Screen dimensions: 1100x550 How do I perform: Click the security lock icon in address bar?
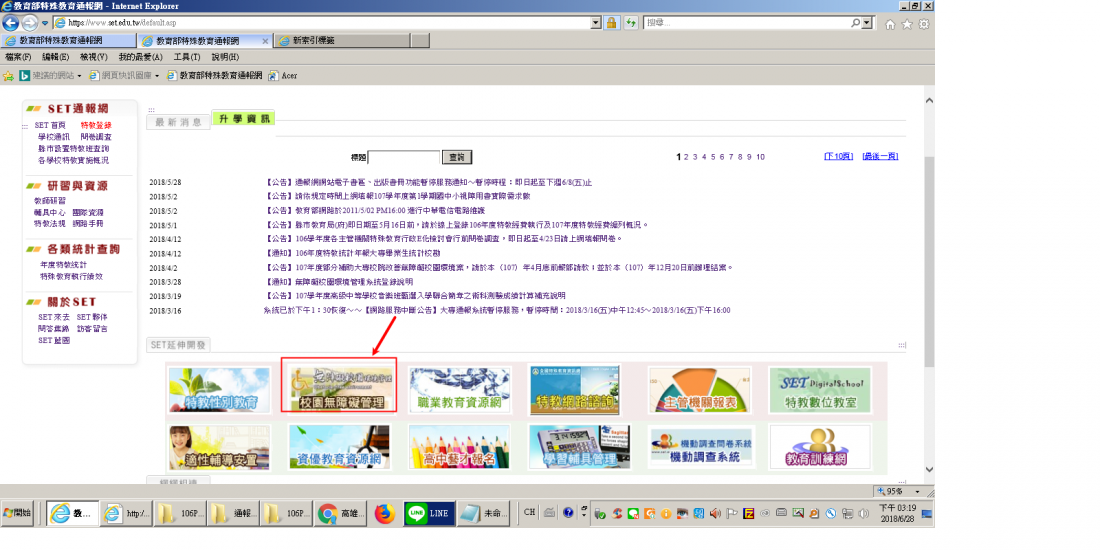612,23
